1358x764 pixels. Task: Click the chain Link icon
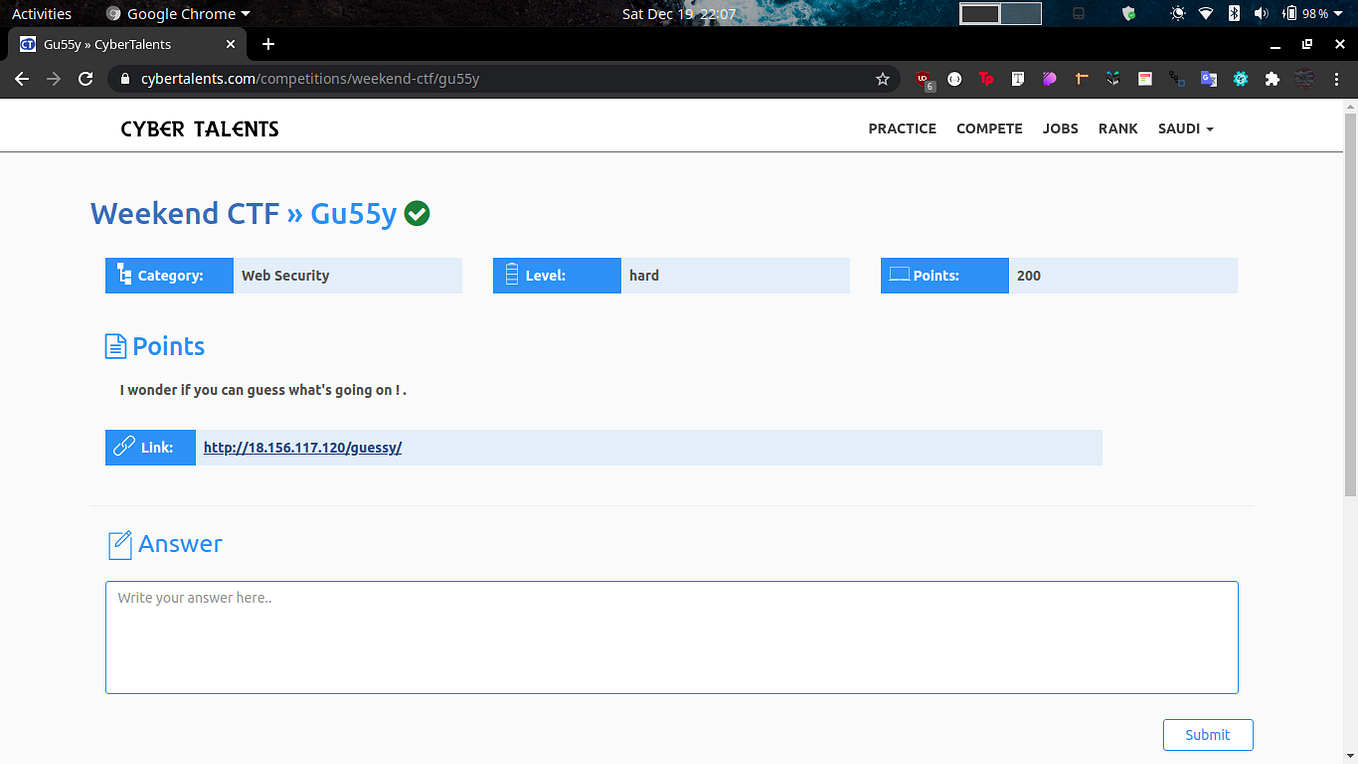tap(124, 446)
